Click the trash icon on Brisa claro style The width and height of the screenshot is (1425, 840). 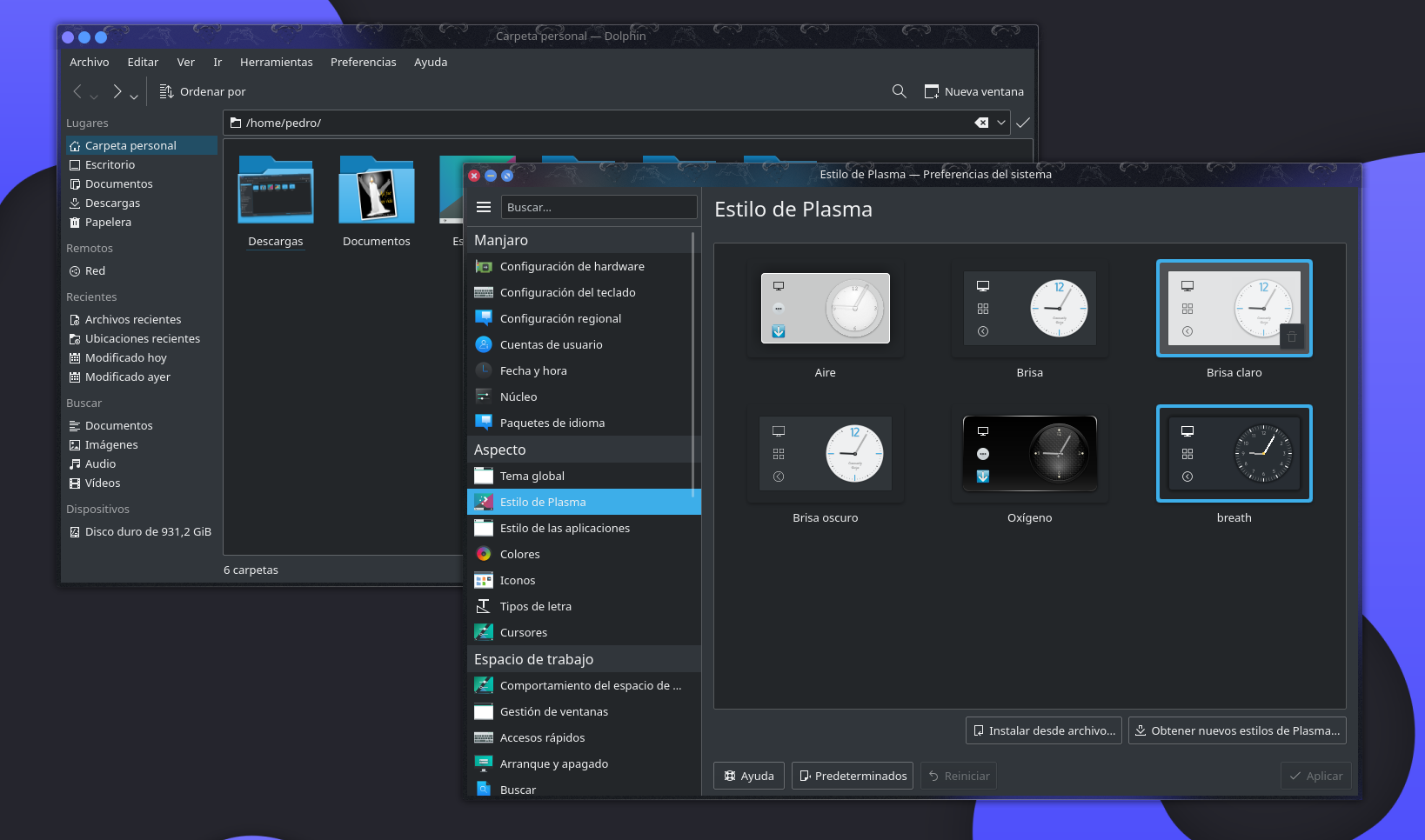click(x=1292, y=337)
